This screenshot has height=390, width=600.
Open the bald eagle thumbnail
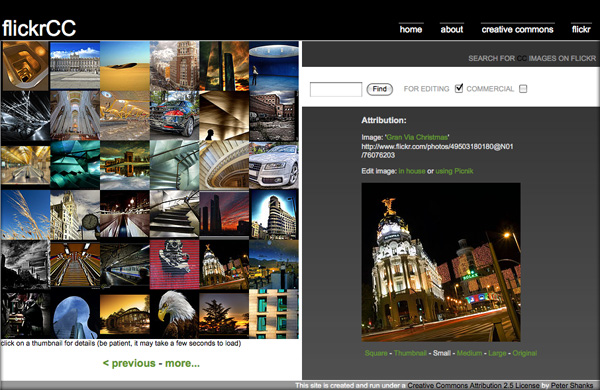pos(174,314)
